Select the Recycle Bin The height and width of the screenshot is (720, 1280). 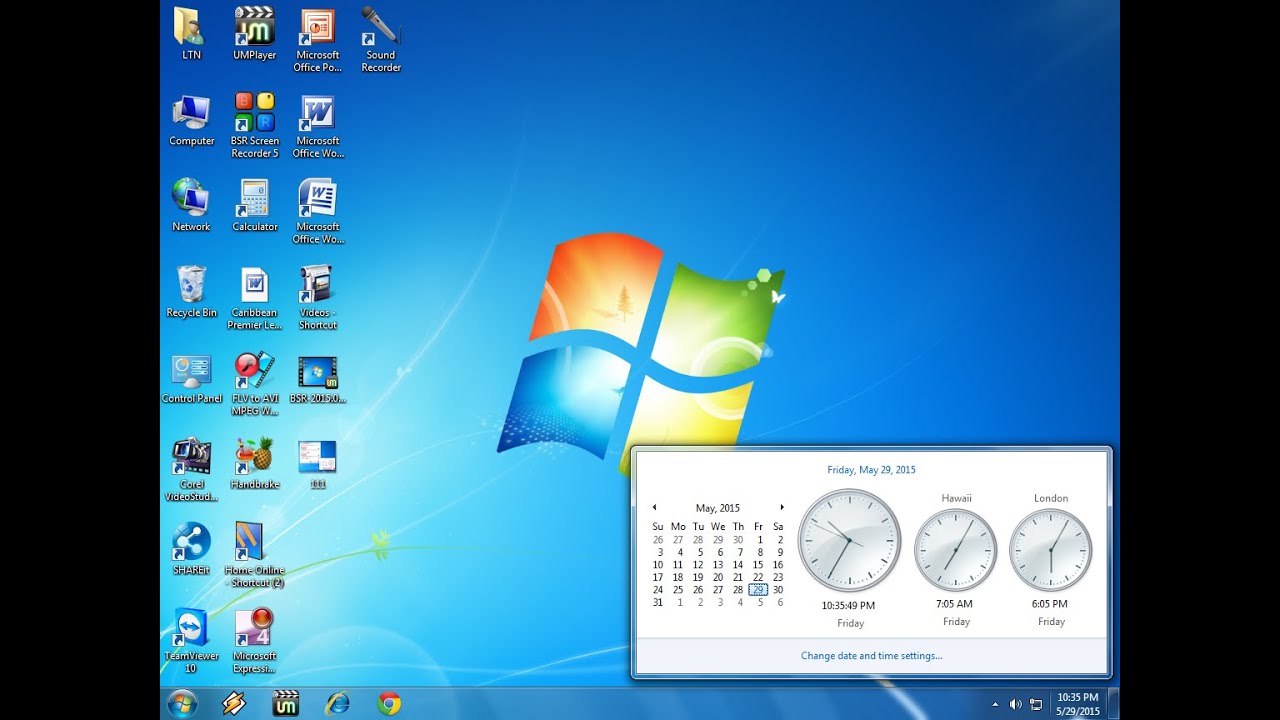191,292
